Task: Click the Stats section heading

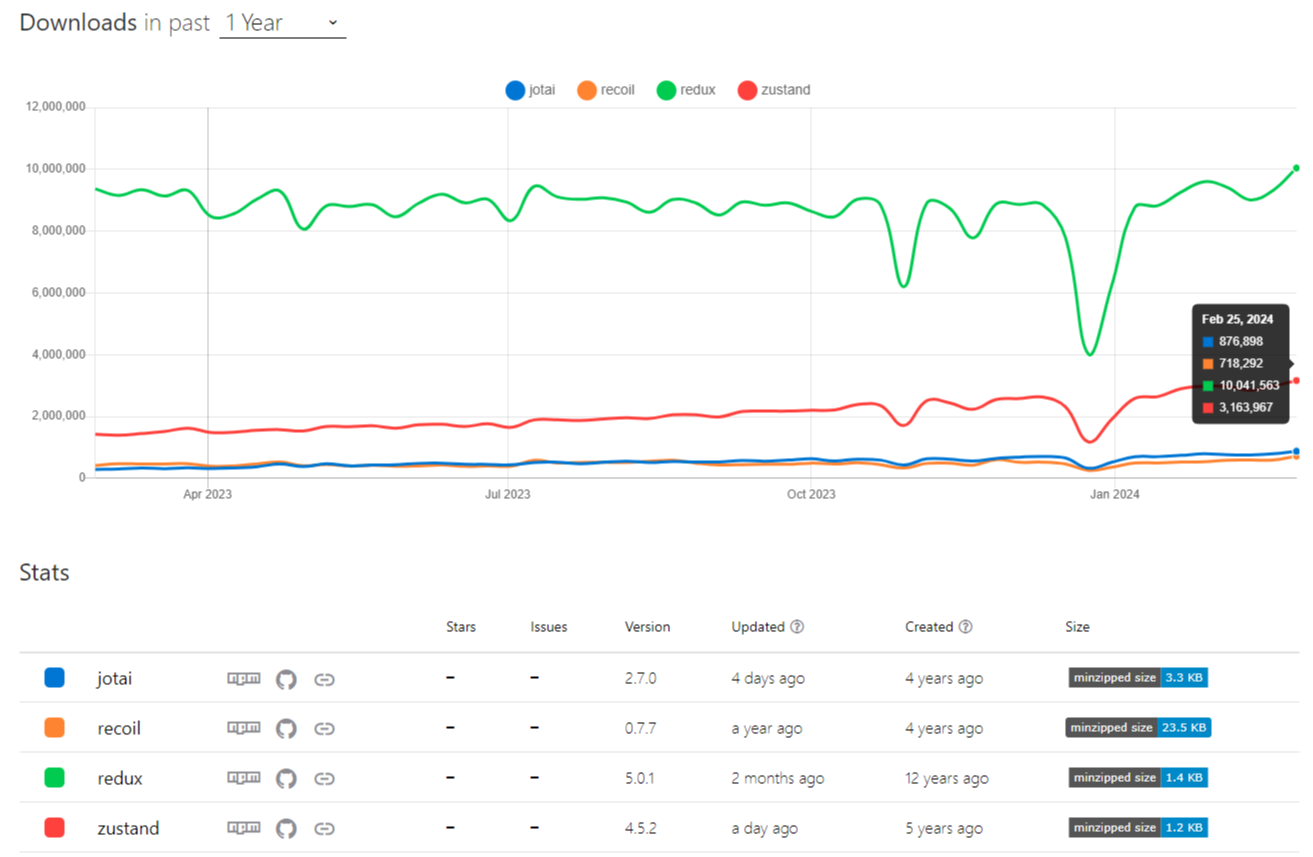Action: pos(44,573)
